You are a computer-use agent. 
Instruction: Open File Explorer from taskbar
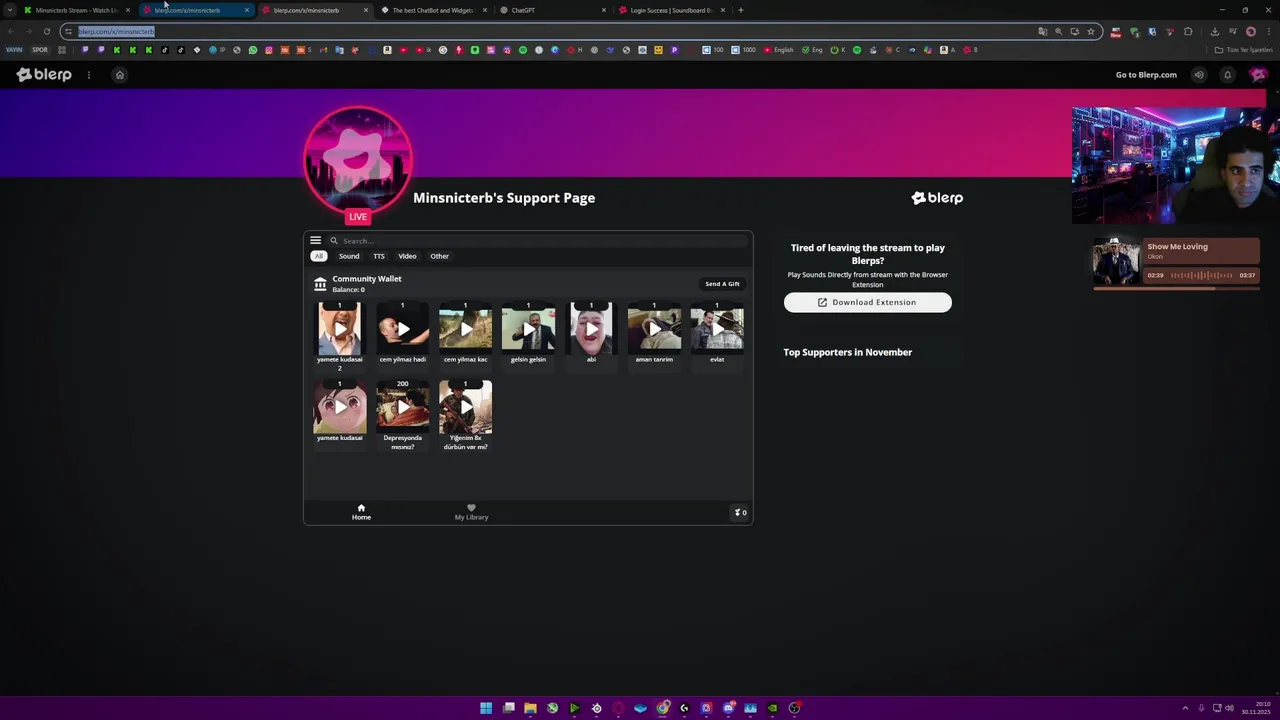click(x=530, y=708)
